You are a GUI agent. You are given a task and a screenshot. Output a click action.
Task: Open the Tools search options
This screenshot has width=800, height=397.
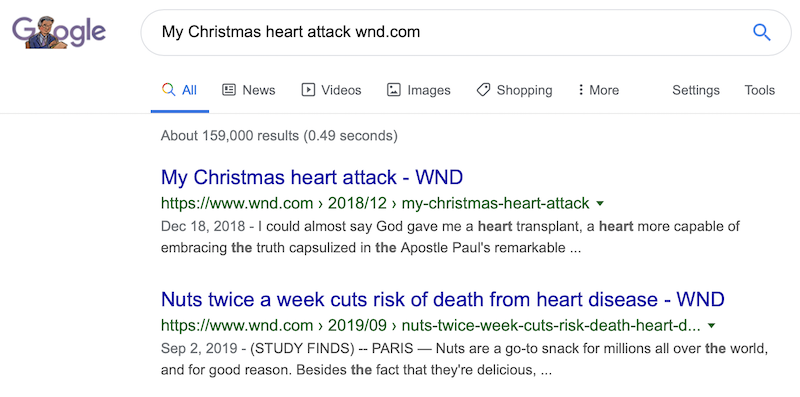(760, 90)
